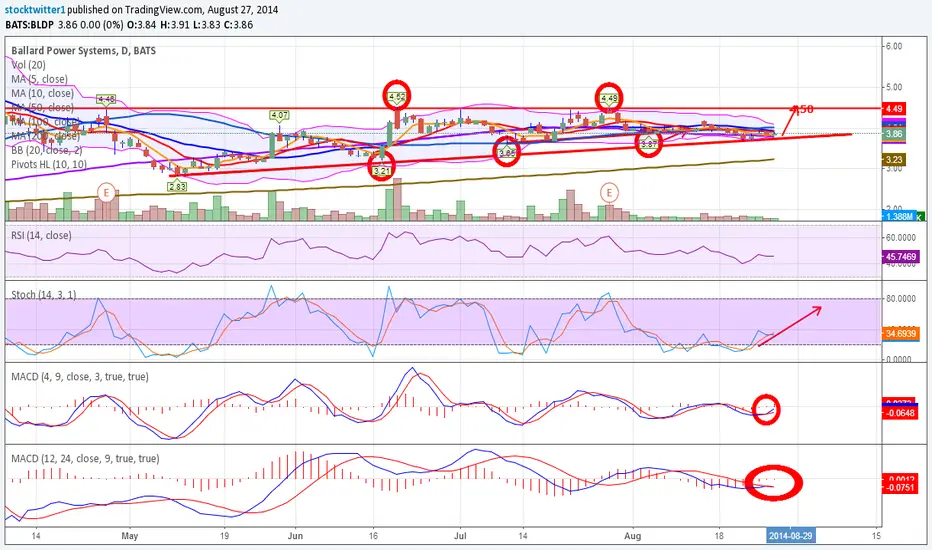
Task: Open the earnings E marker before August
Action: point(609,193)
